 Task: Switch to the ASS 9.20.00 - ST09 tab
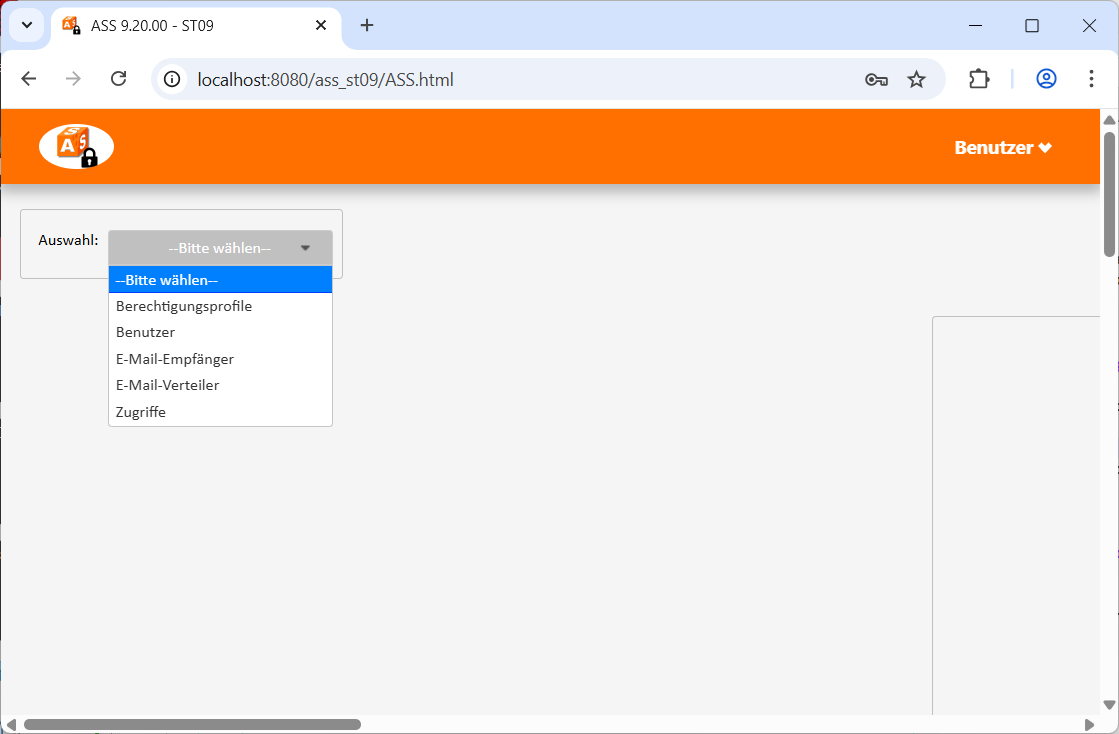point(196,26)
